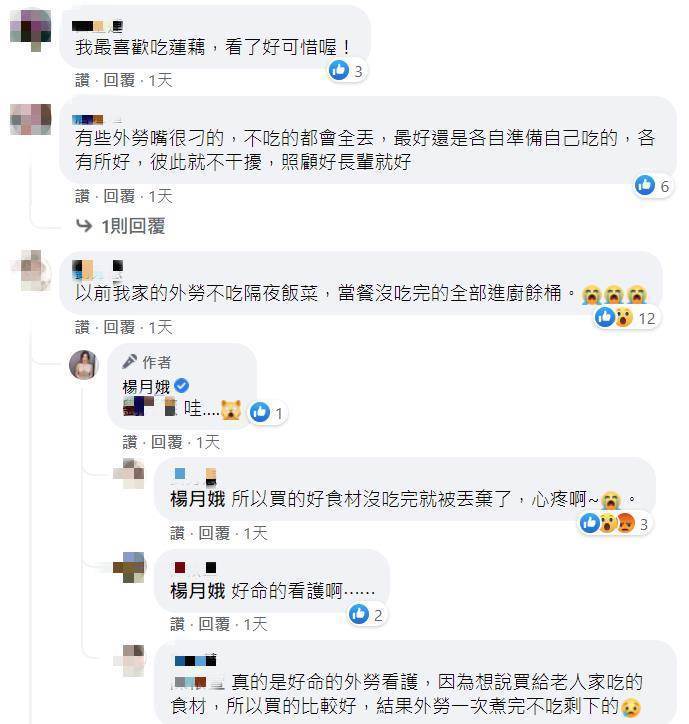This screenshot has height=724, width=689.
Task: View the 12 reactions on the overnight food comment
Action: [626, 318]
